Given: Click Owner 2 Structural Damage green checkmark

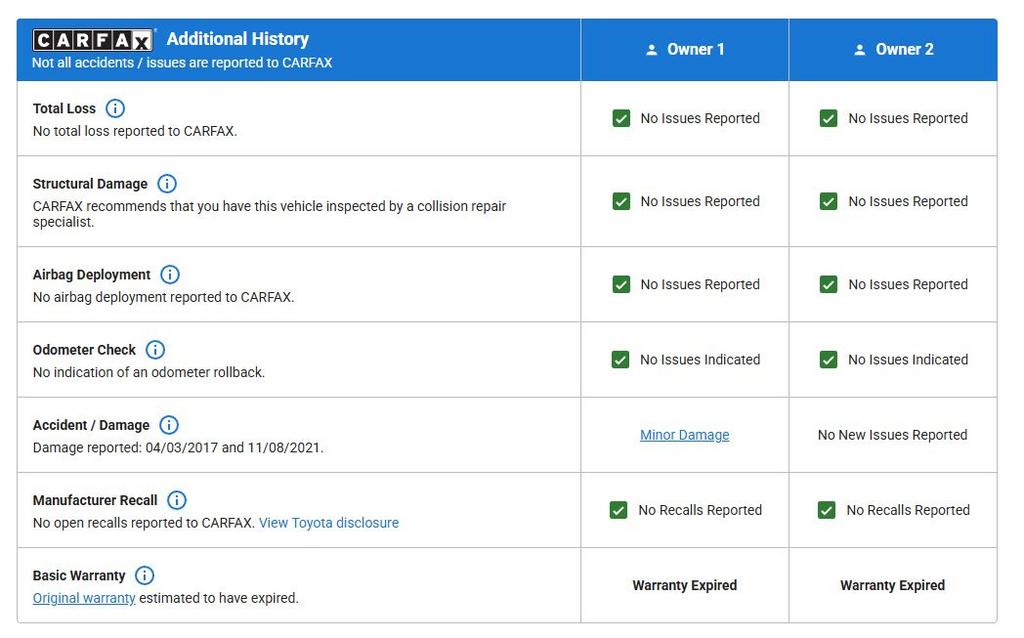Looking at the screenshot, I should click(x=828, y=201).
